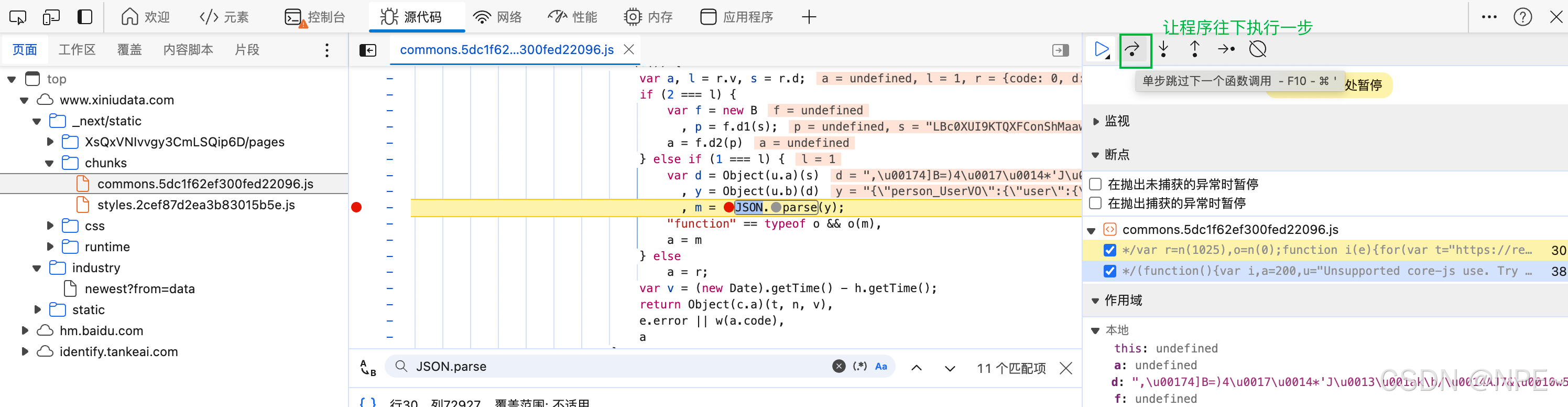Expand identify.tankeai.com domain
The width and height of the screenshot is (1568, 407).
[25, 351]
